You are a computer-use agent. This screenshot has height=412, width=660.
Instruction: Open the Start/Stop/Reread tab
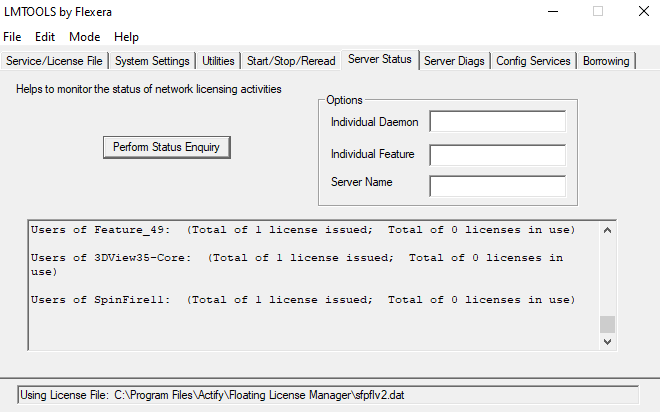click(291, 61)
